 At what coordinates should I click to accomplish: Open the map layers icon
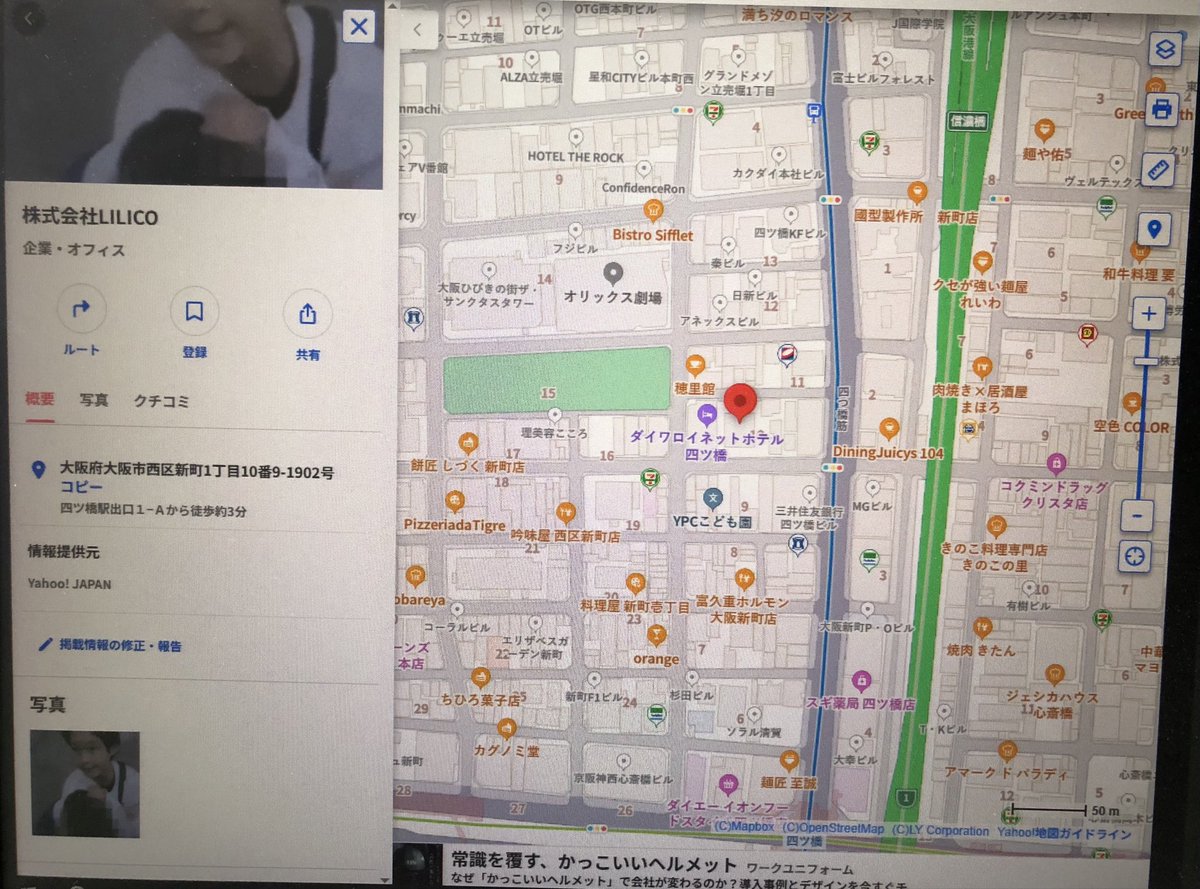(x=1164, y=48)
